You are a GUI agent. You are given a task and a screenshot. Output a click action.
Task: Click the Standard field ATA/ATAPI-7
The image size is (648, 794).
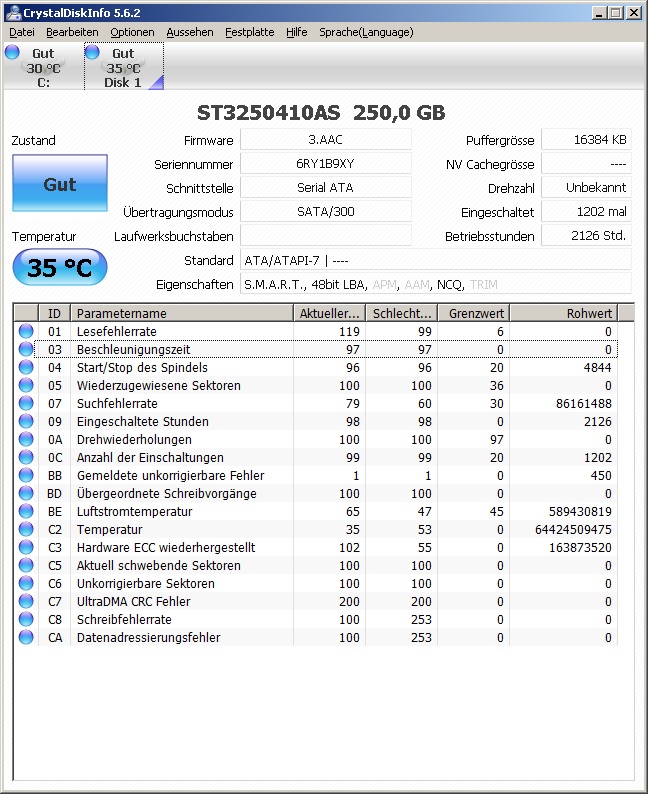(436, 260)
